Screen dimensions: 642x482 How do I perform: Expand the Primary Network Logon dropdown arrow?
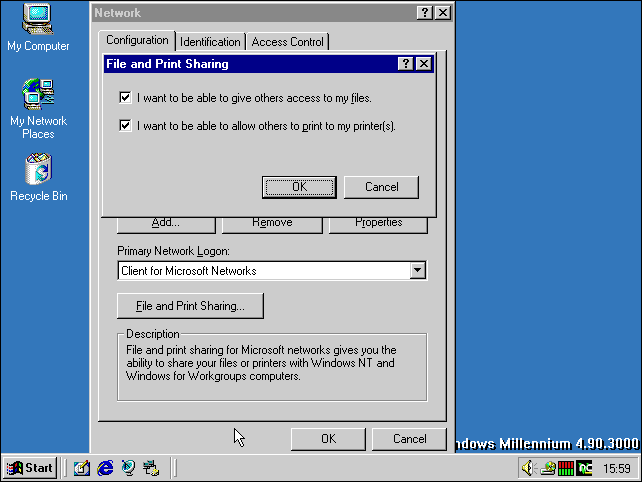pos(417,270)
